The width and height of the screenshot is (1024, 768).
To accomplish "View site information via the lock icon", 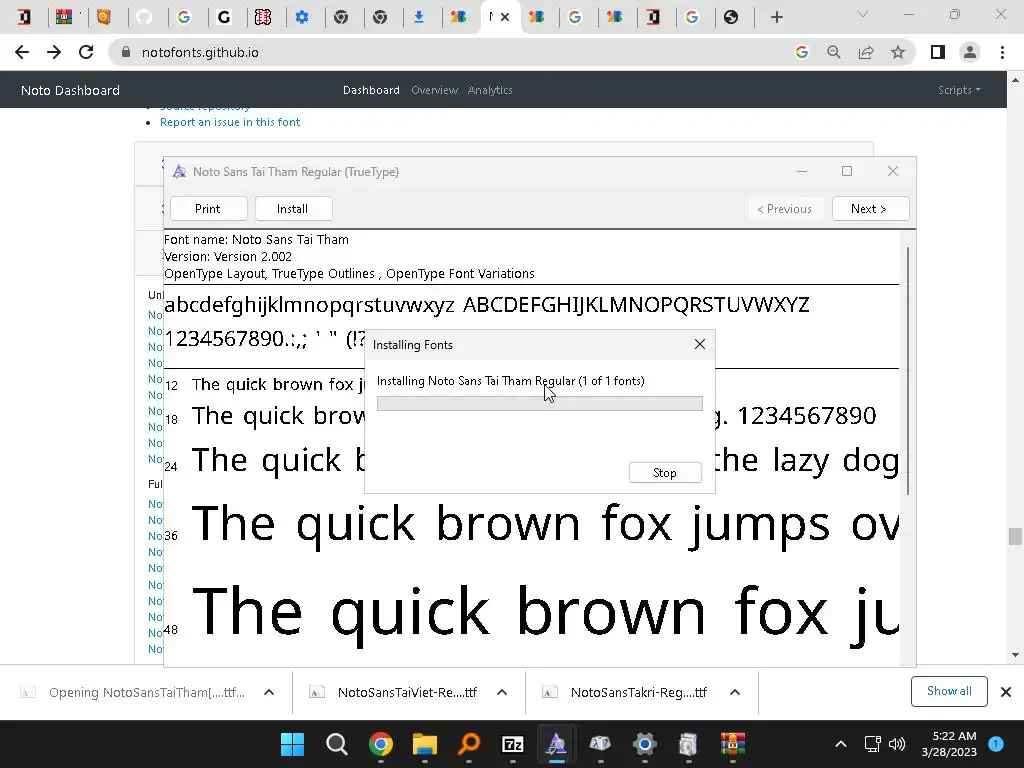I will (126, 52).
